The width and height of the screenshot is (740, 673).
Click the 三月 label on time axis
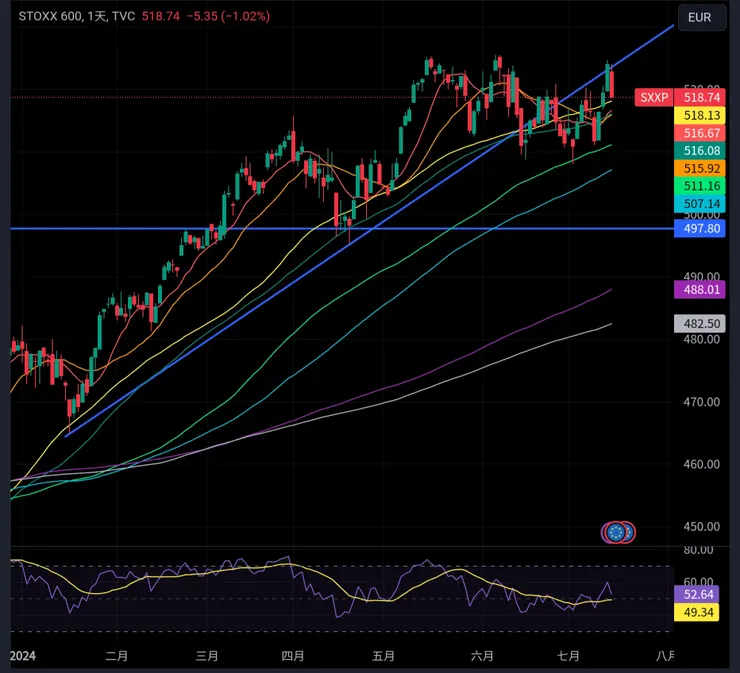[x=207, y=656]
